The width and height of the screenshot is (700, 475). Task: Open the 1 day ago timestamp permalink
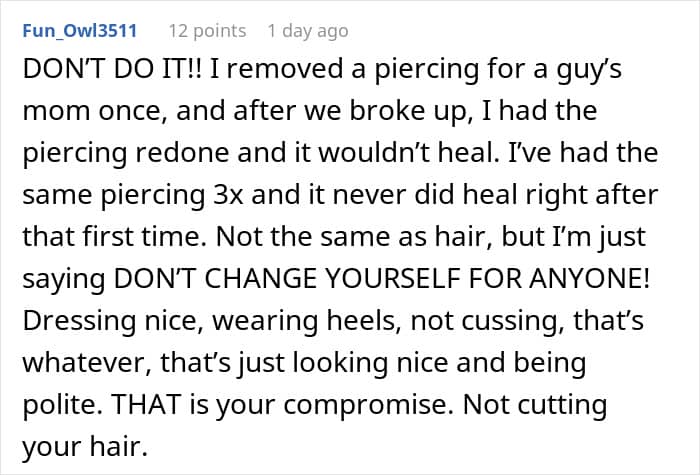pyautogui.click(x=308, y=31)
